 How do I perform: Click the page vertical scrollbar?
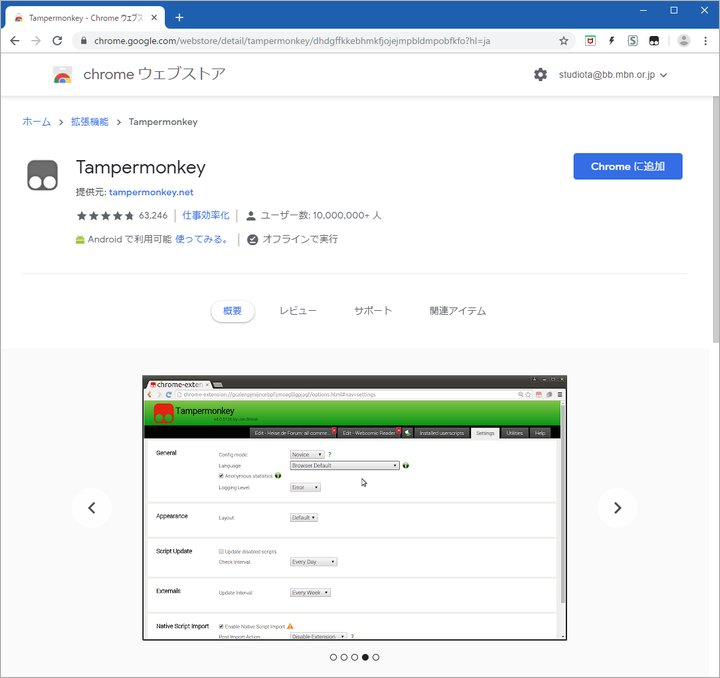(x=715, y=219)
